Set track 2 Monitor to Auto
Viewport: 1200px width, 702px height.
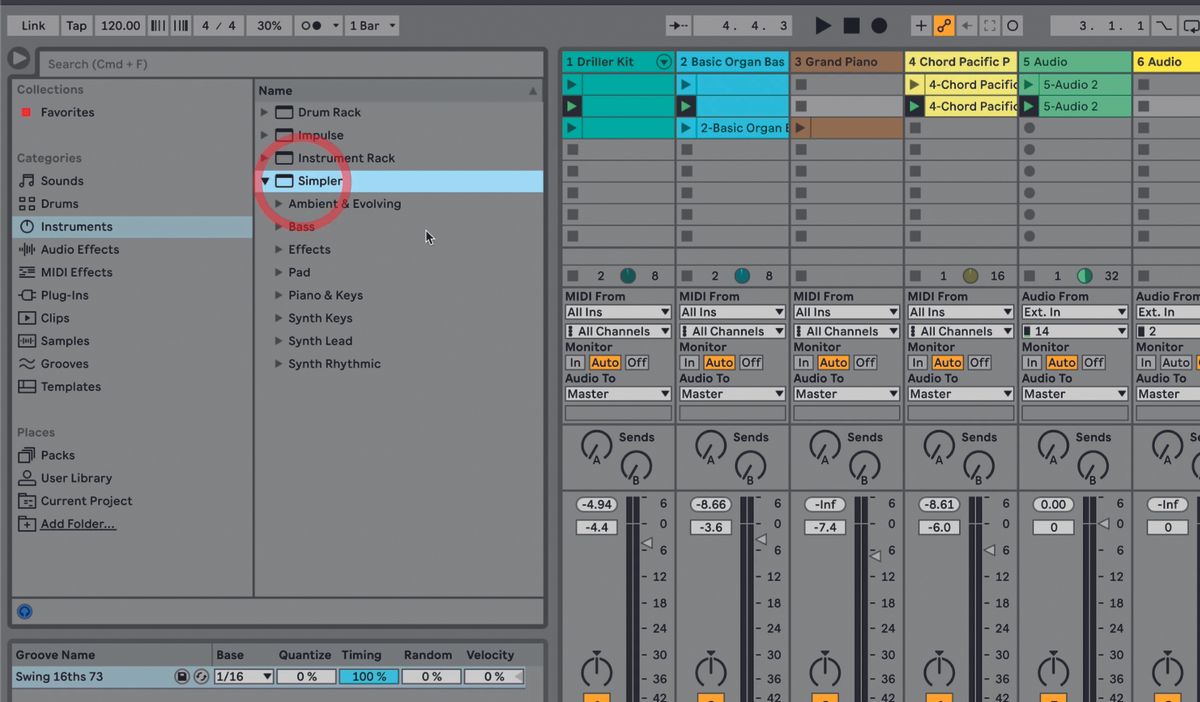(x=719, y=363)
